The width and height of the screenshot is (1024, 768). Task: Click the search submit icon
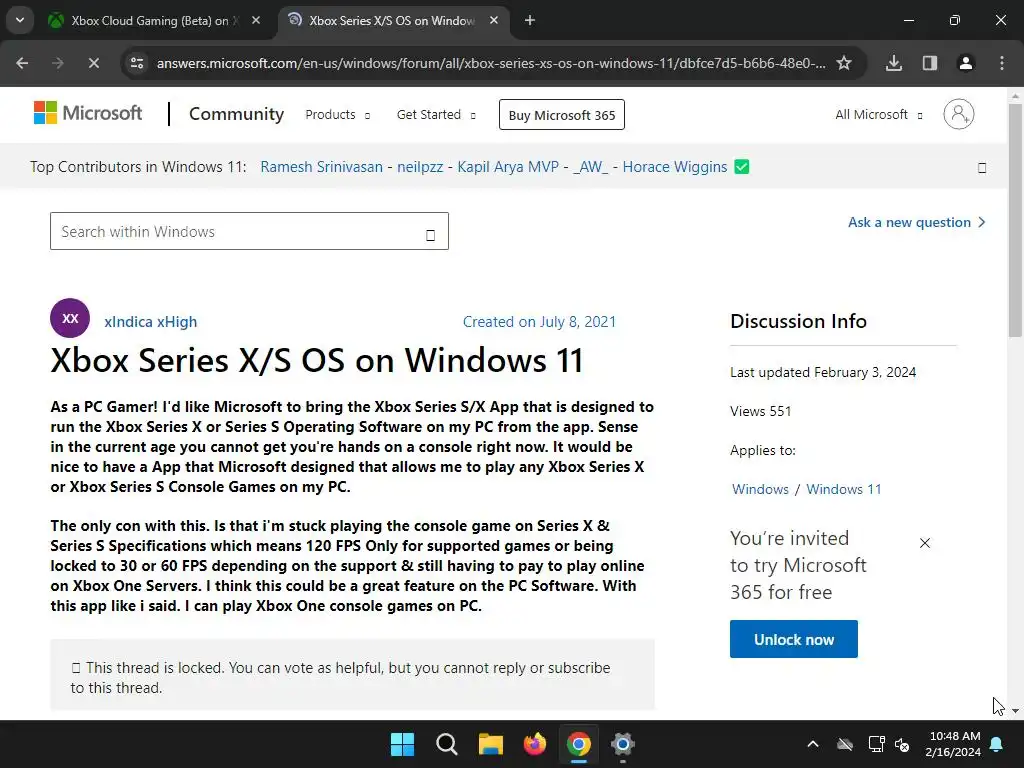point(430,234)
